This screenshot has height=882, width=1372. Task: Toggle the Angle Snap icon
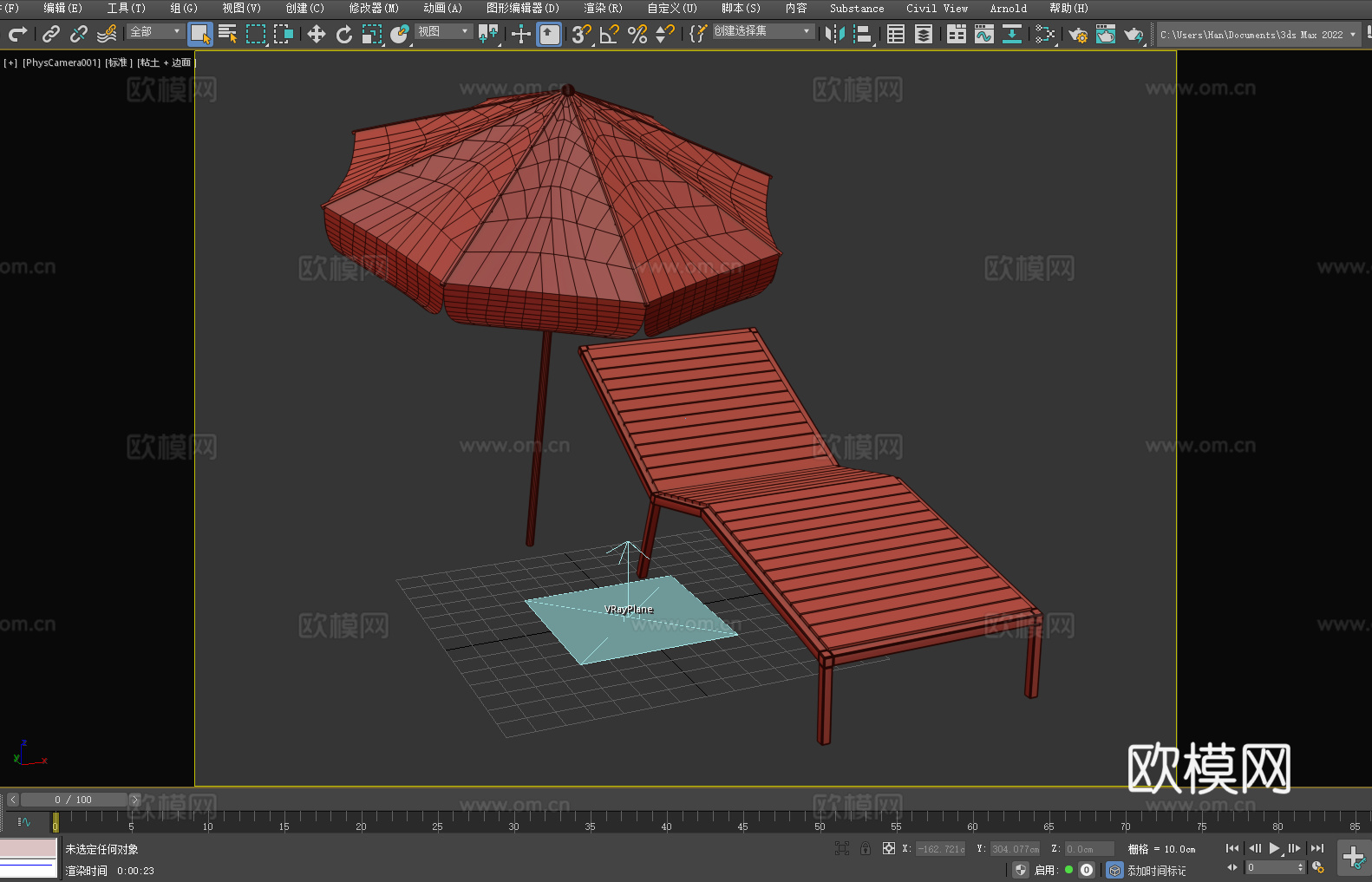tap(610, 34)
